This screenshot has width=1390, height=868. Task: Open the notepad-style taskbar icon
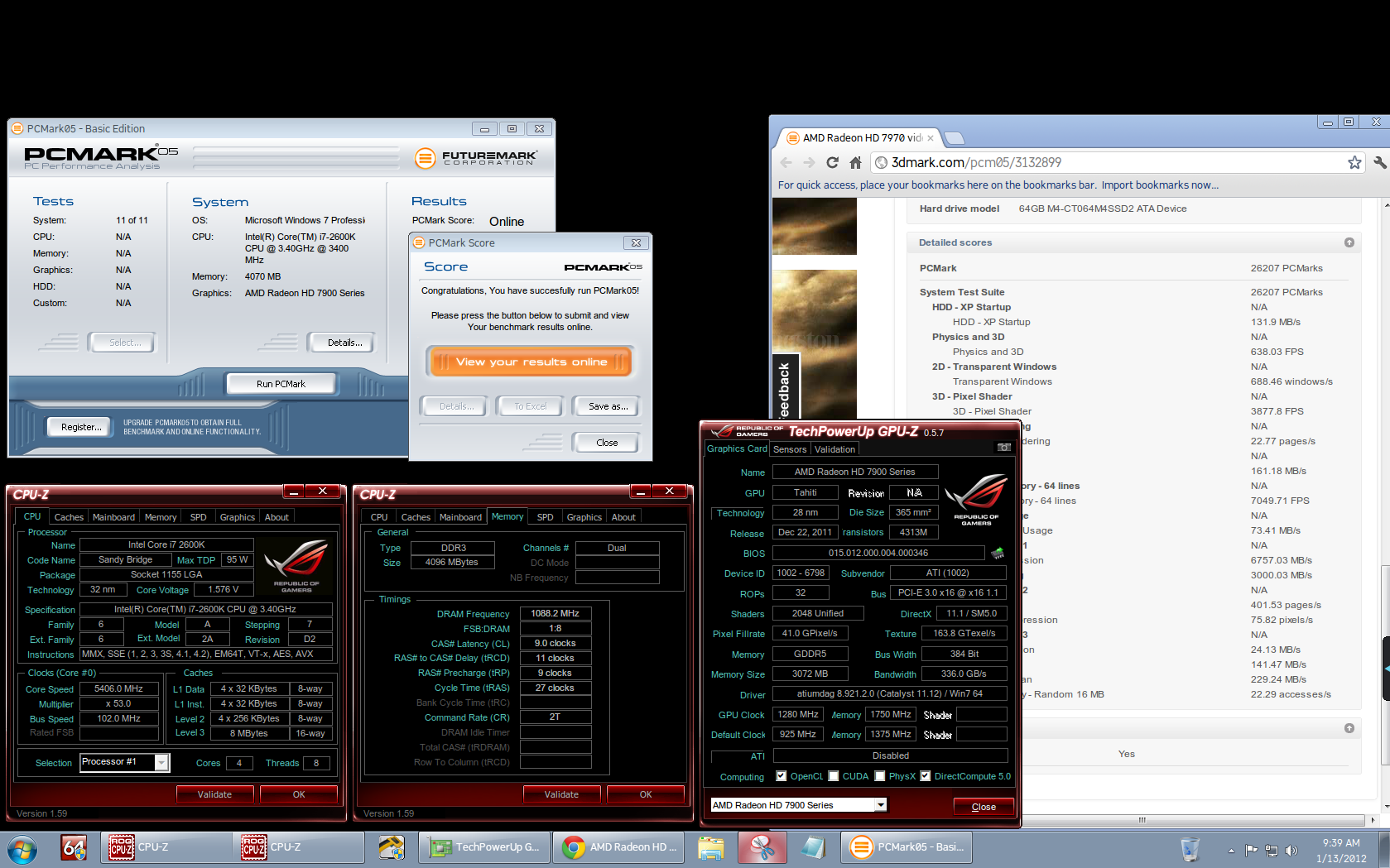click(813, 847)
